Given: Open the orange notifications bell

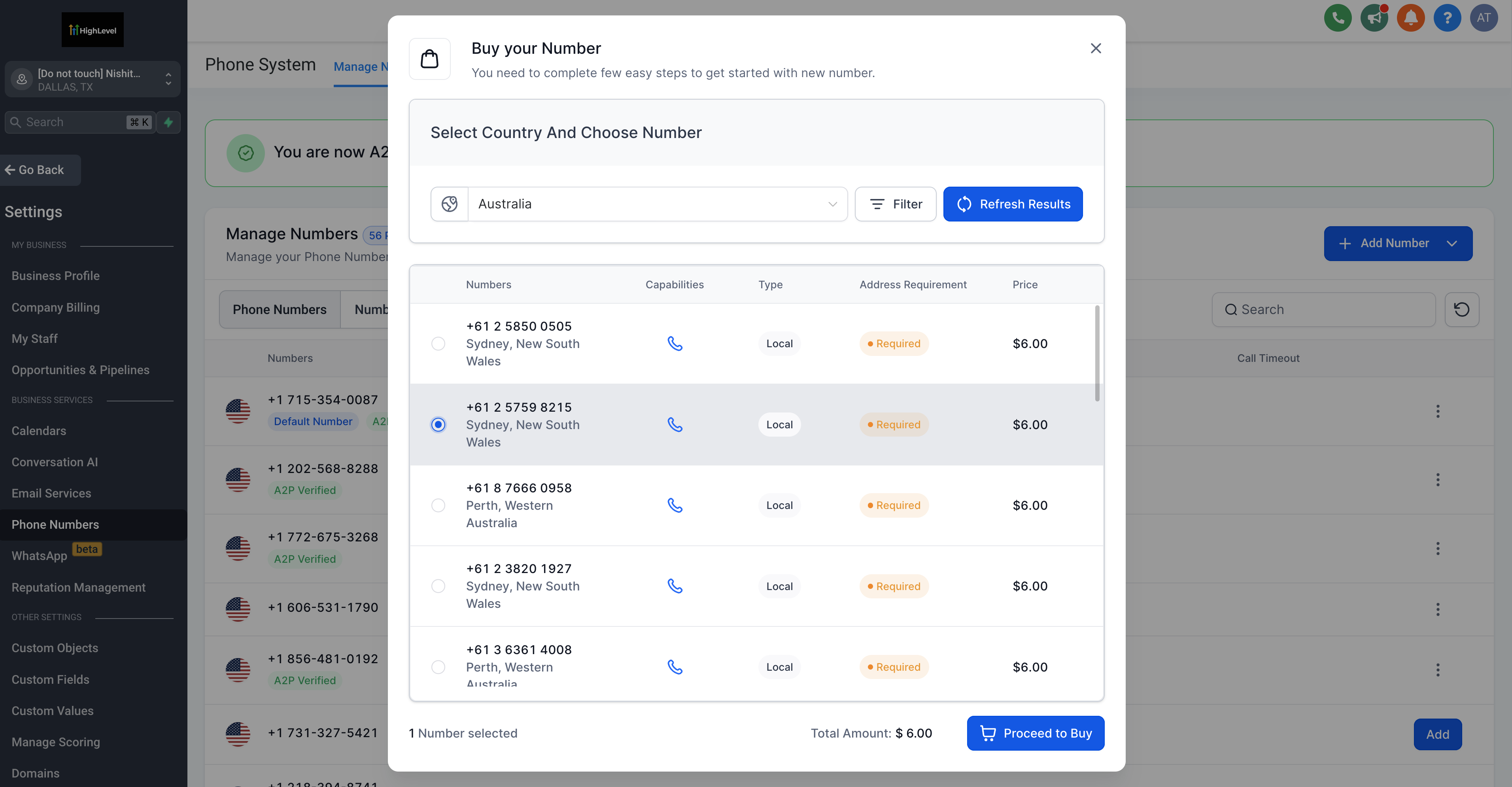Looking at the screenshot, I should tap(1410, 18).
